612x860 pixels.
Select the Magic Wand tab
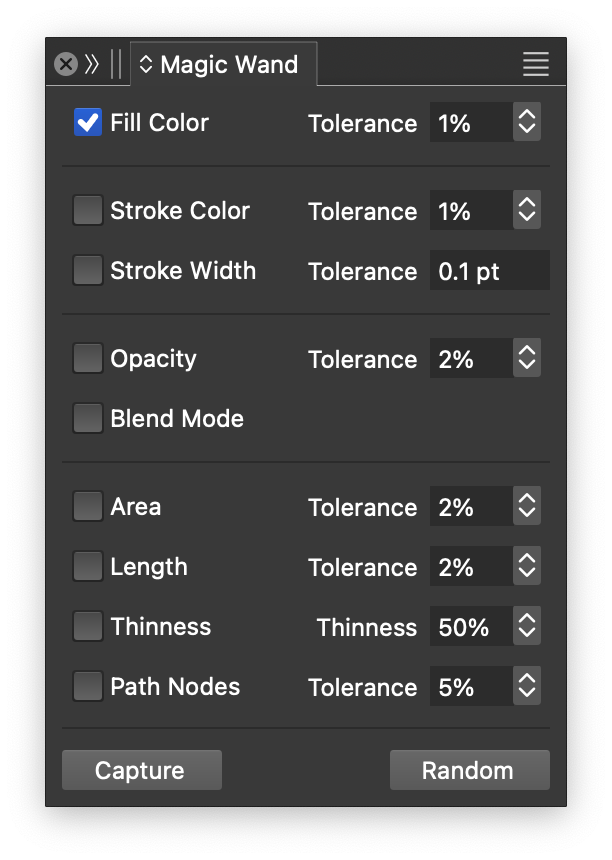(224, 65)
